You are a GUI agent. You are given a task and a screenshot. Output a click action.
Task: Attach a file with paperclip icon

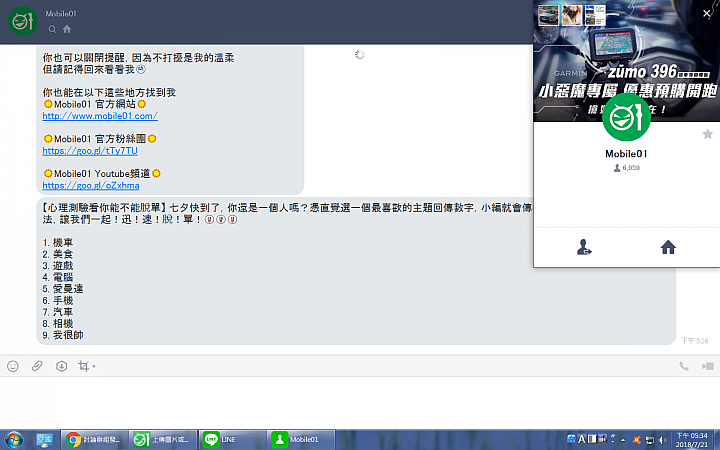(x=37, y=366)
